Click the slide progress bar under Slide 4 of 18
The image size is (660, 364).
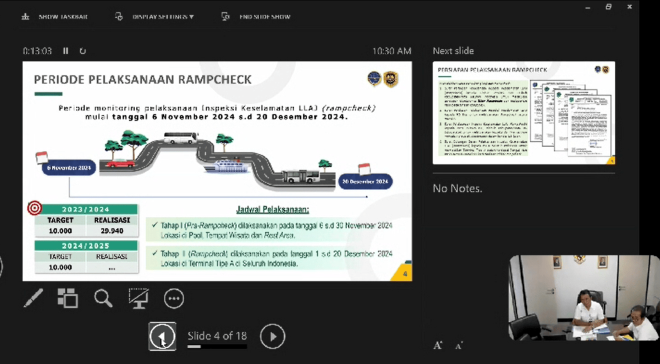point(217,347)
